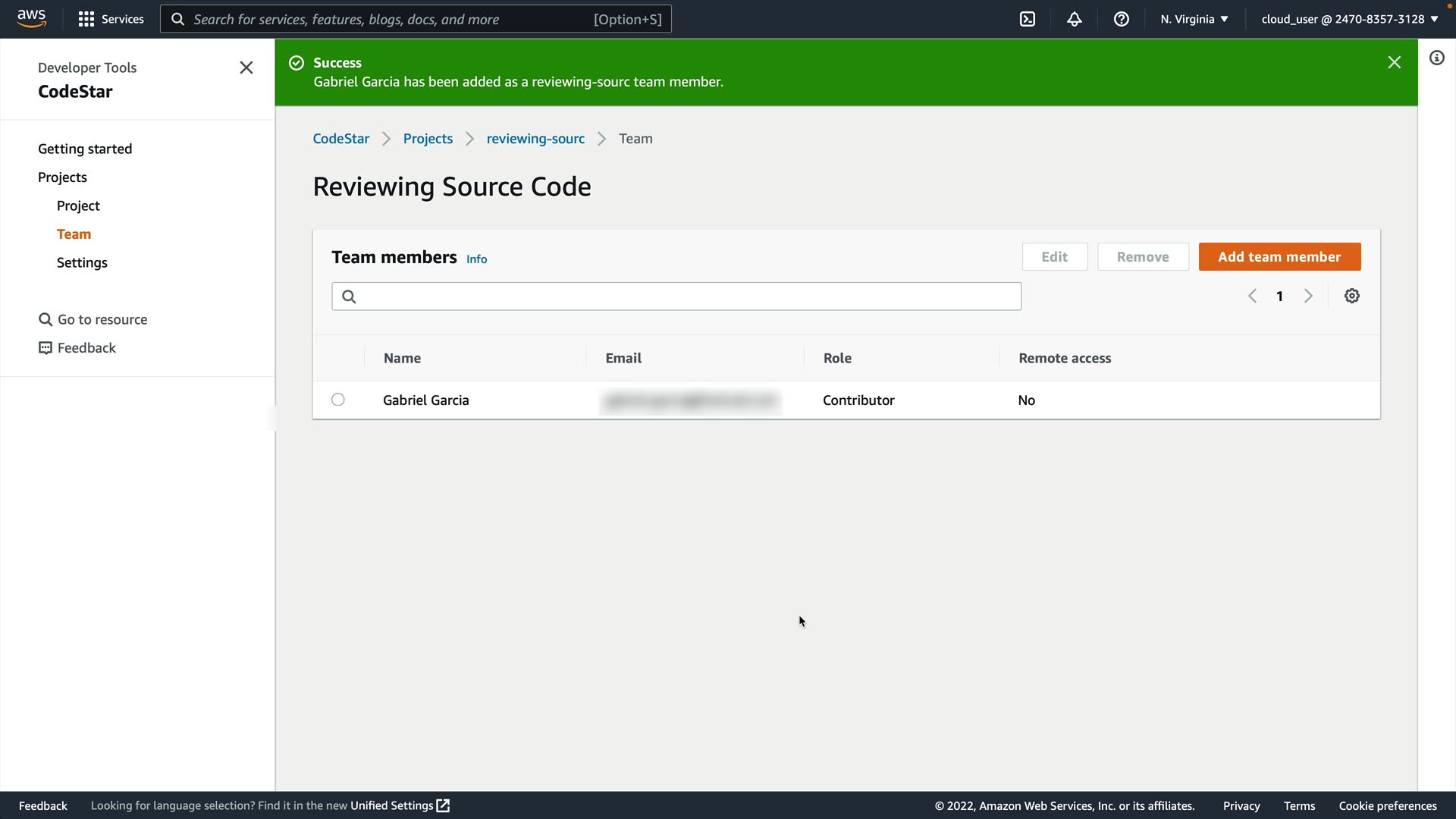Open the info panel icon at right edge
Viewport: 1456px width, 819px height.
[x=1437, y=58]
